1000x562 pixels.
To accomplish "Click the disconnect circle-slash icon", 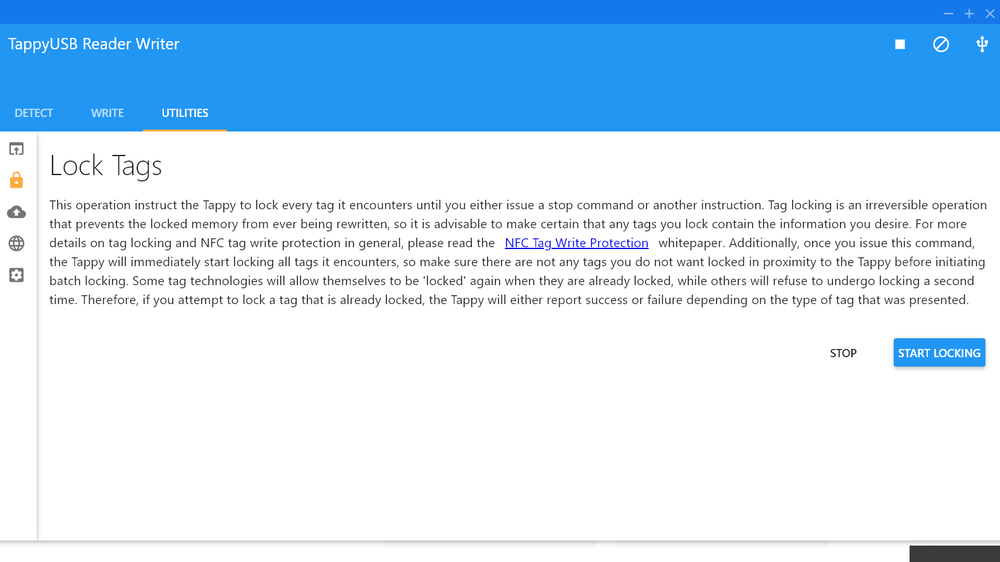I will (x=941, y=44).
